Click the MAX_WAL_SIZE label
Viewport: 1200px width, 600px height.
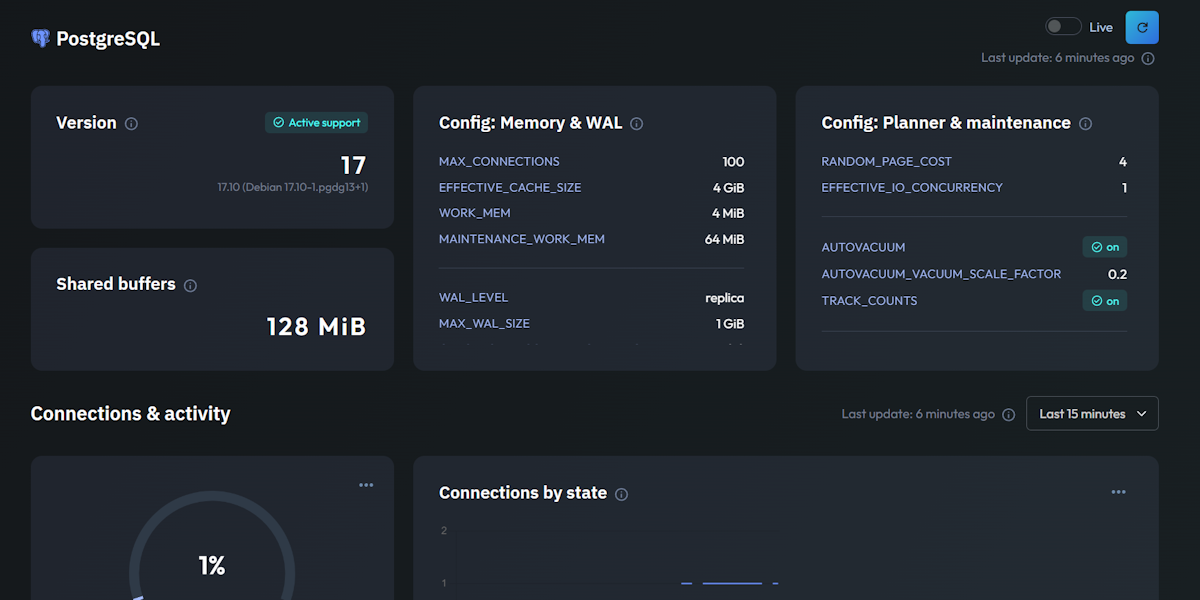(x=484, y=323)
